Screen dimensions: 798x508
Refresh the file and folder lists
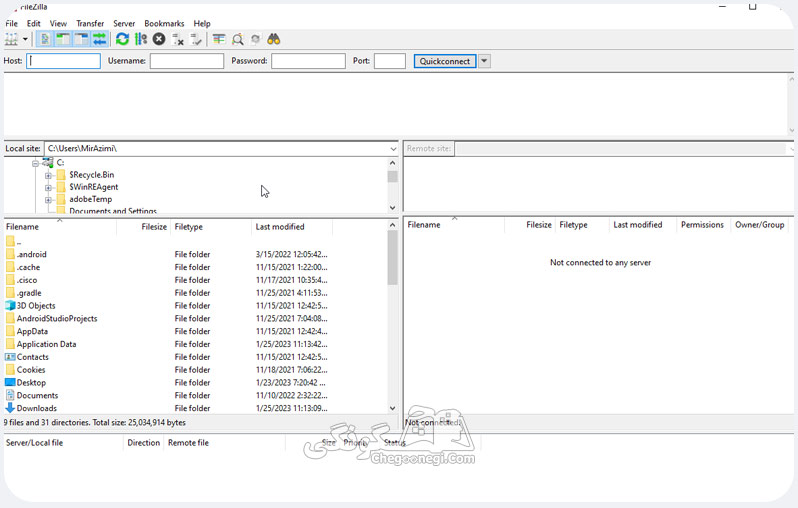(122, 39)
